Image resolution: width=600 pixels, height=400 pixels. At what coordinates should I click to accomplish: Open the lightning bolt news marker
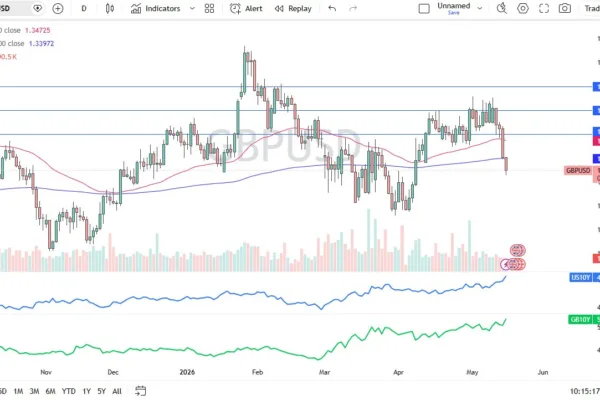(x=506, y=264)
